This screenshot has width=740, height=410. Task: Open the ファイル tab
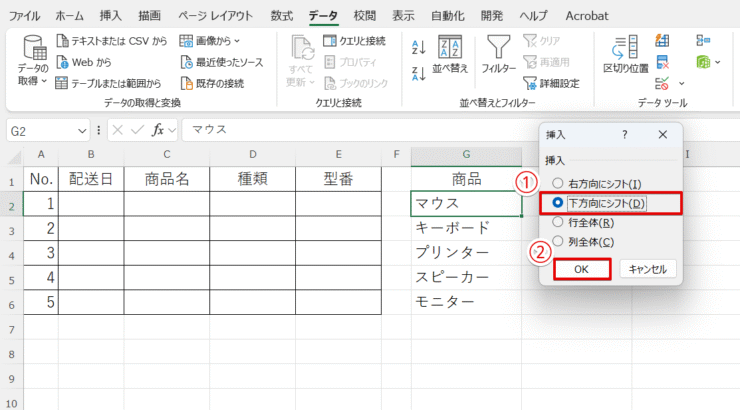(25, 16)
